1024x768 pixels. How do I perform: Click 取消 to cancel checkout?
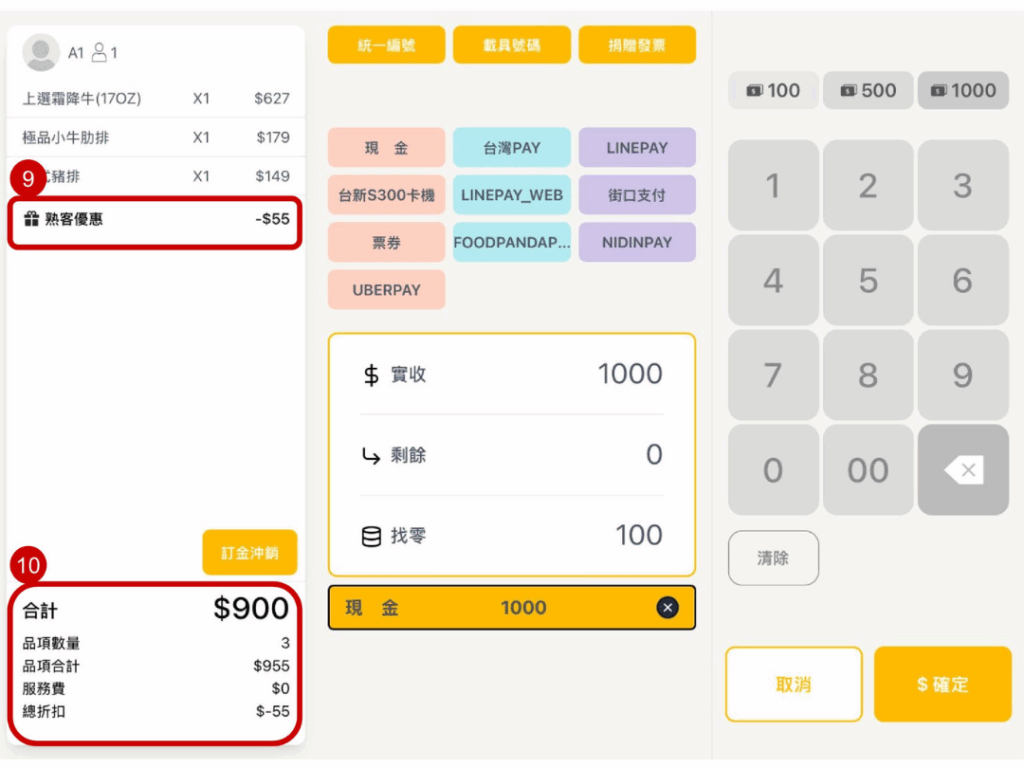793,685
